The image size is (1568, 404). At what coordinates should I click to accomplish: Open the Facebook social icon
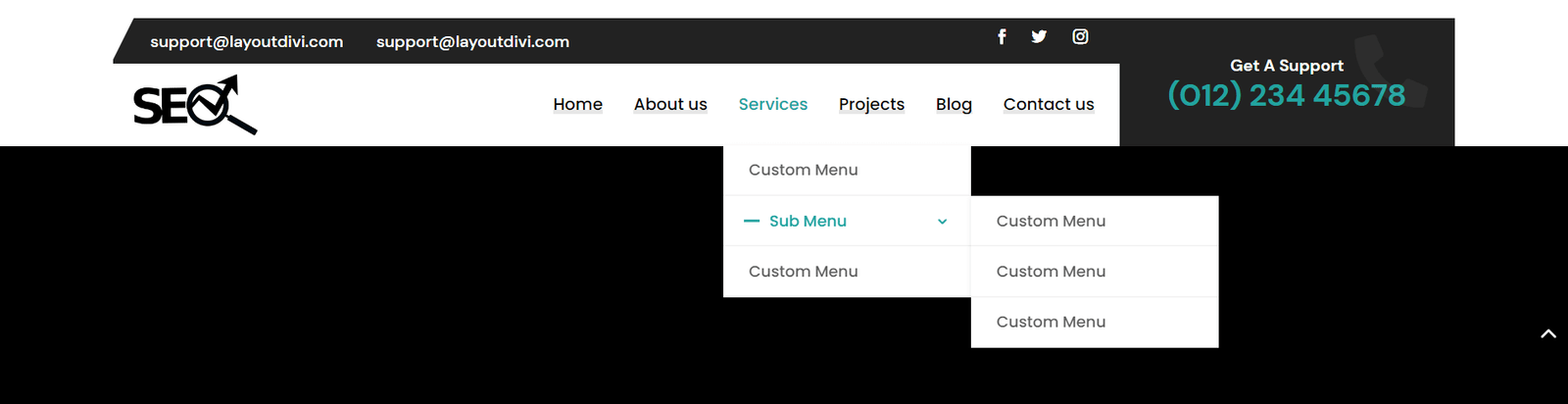pyautogui.click(x=1002, y=36)
